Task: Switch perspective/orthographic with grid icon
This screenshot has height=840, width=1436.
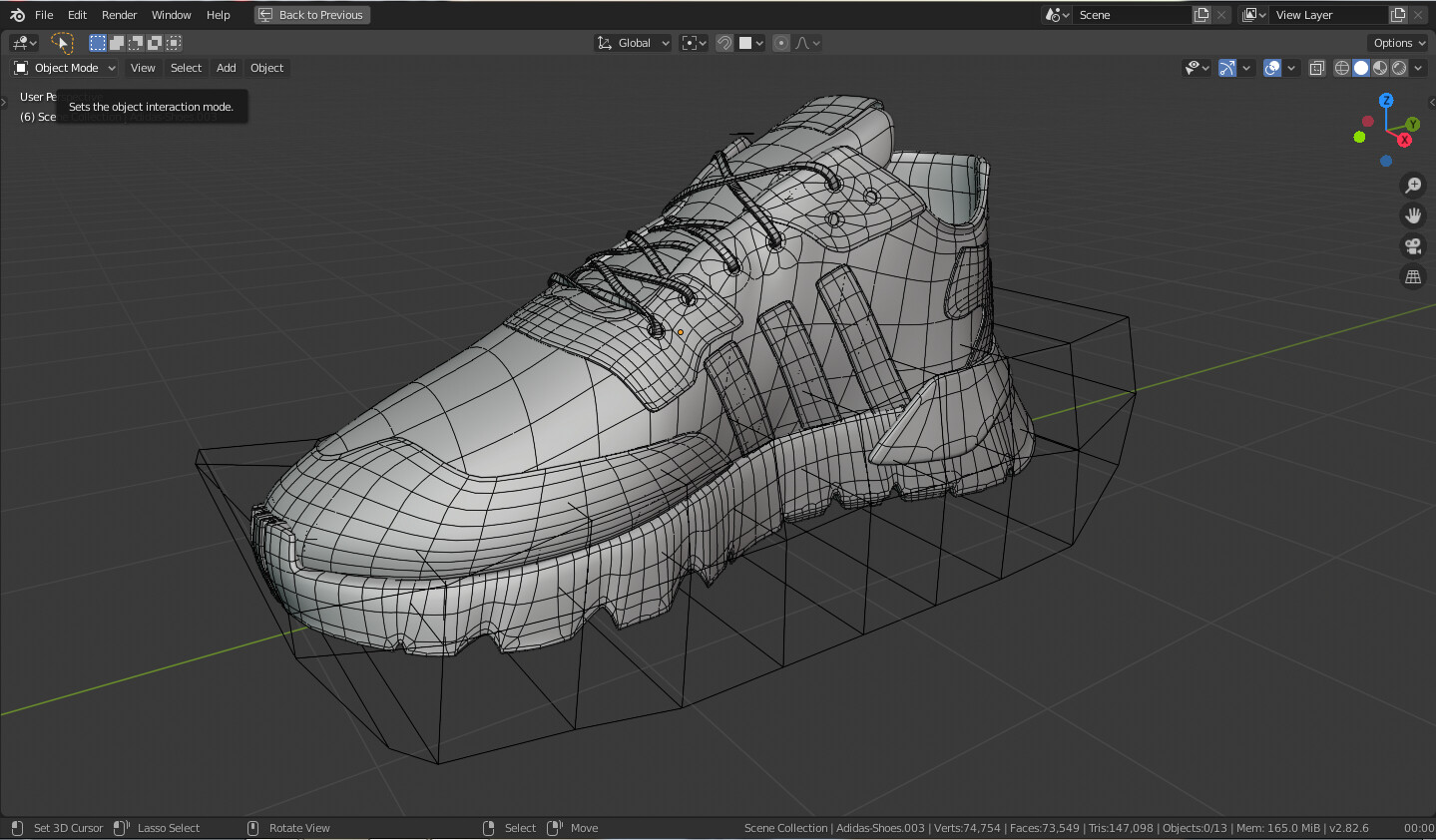Action: tap(1413, 276)
